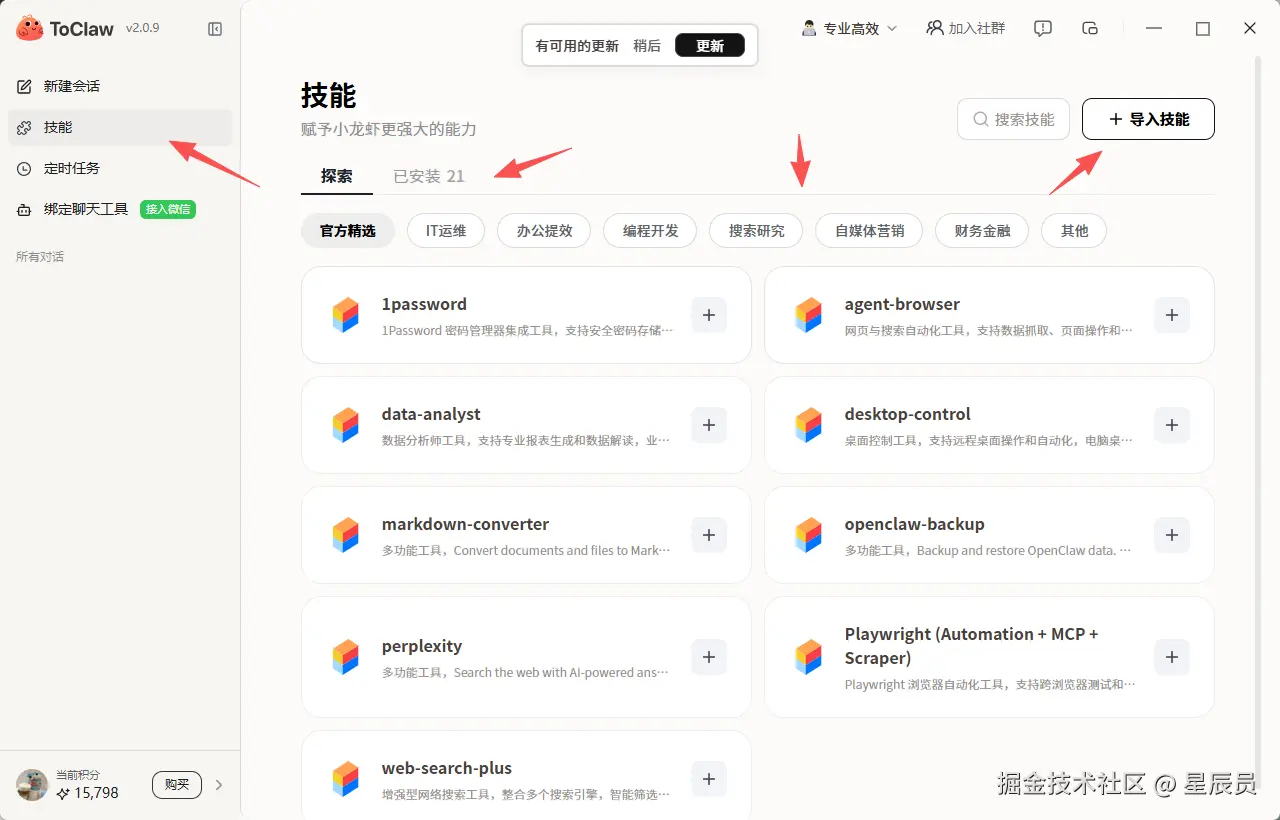This screenshot has height=820, width=1280.
Task: Open the feedback message icon
Action: point(1043,29)
